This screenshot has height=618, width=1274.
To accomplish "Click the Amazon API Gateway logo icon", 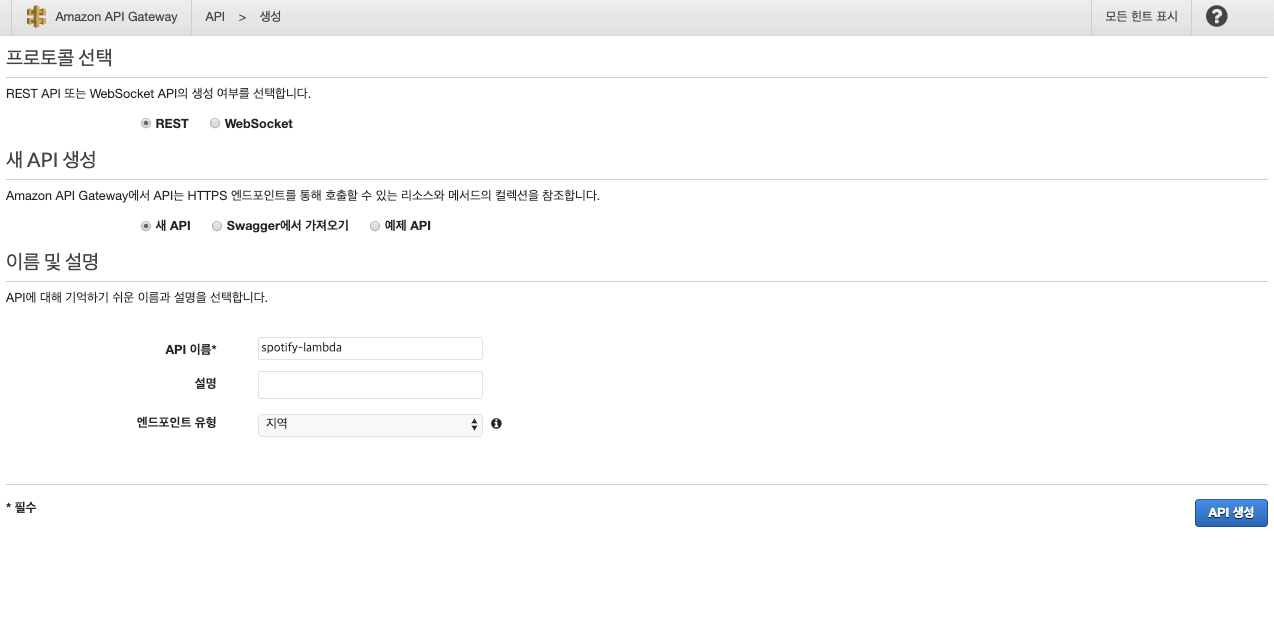I will click(x=37, y=17).
